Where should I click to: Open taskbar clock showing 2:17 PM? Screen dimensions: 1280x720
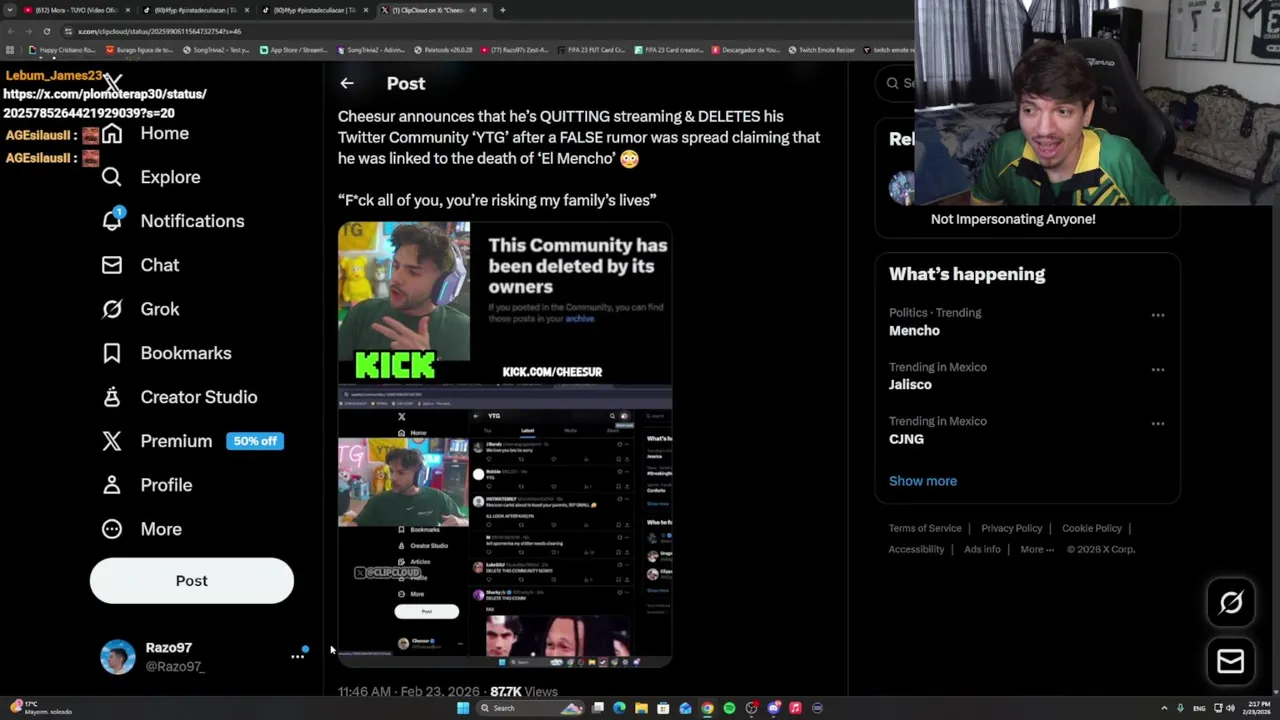1258,708
